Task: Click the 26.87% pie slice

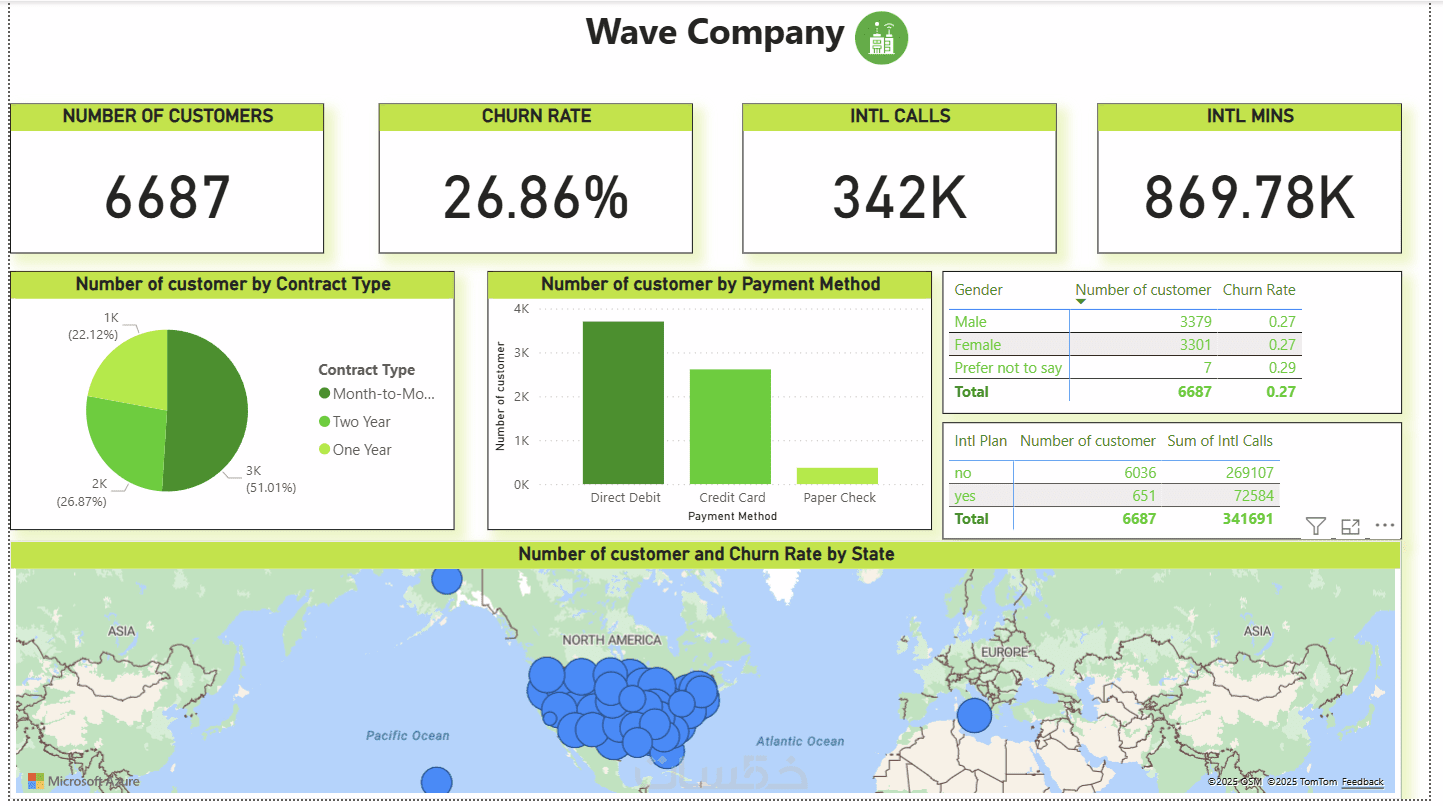Action: pyautogui.click(x=124, y=442)
